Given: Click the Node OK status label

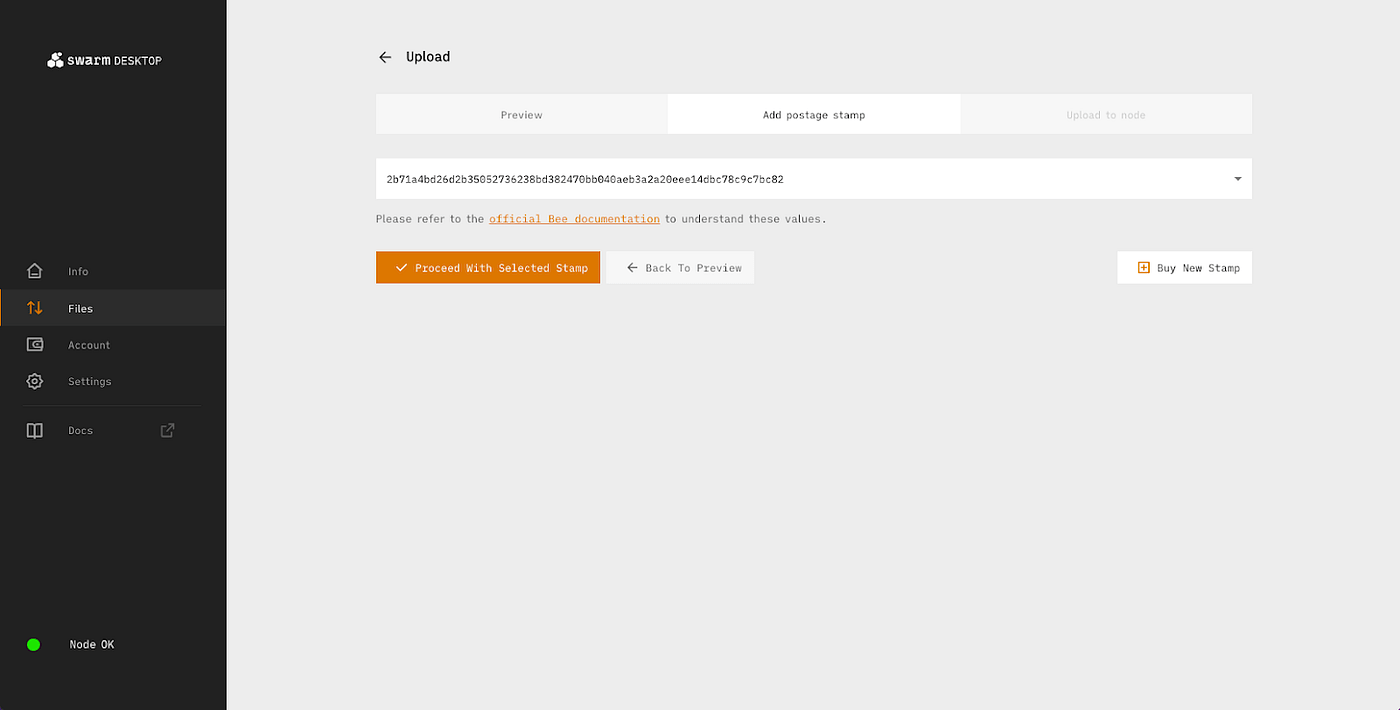Looking at the screenshot, I should coord(92,645).
